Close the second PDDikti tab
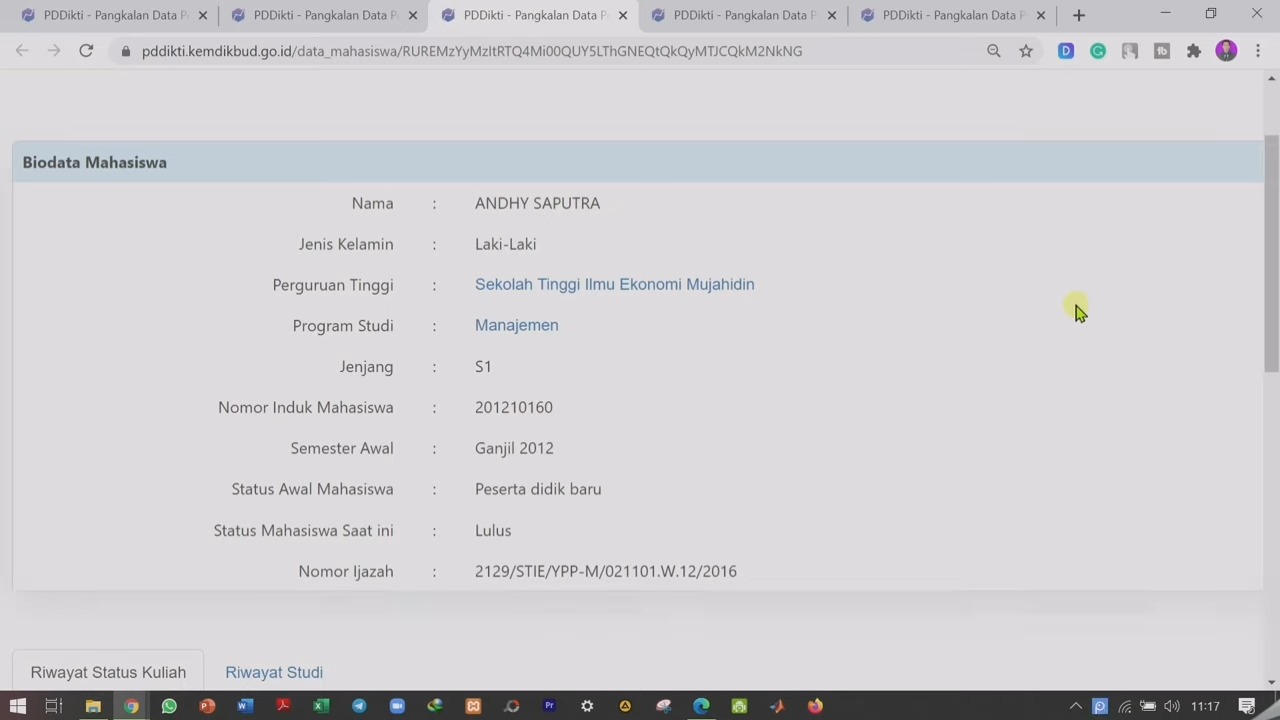Image resolution: width=1280 pixels, height=720 pixels. tap(412, 15)
